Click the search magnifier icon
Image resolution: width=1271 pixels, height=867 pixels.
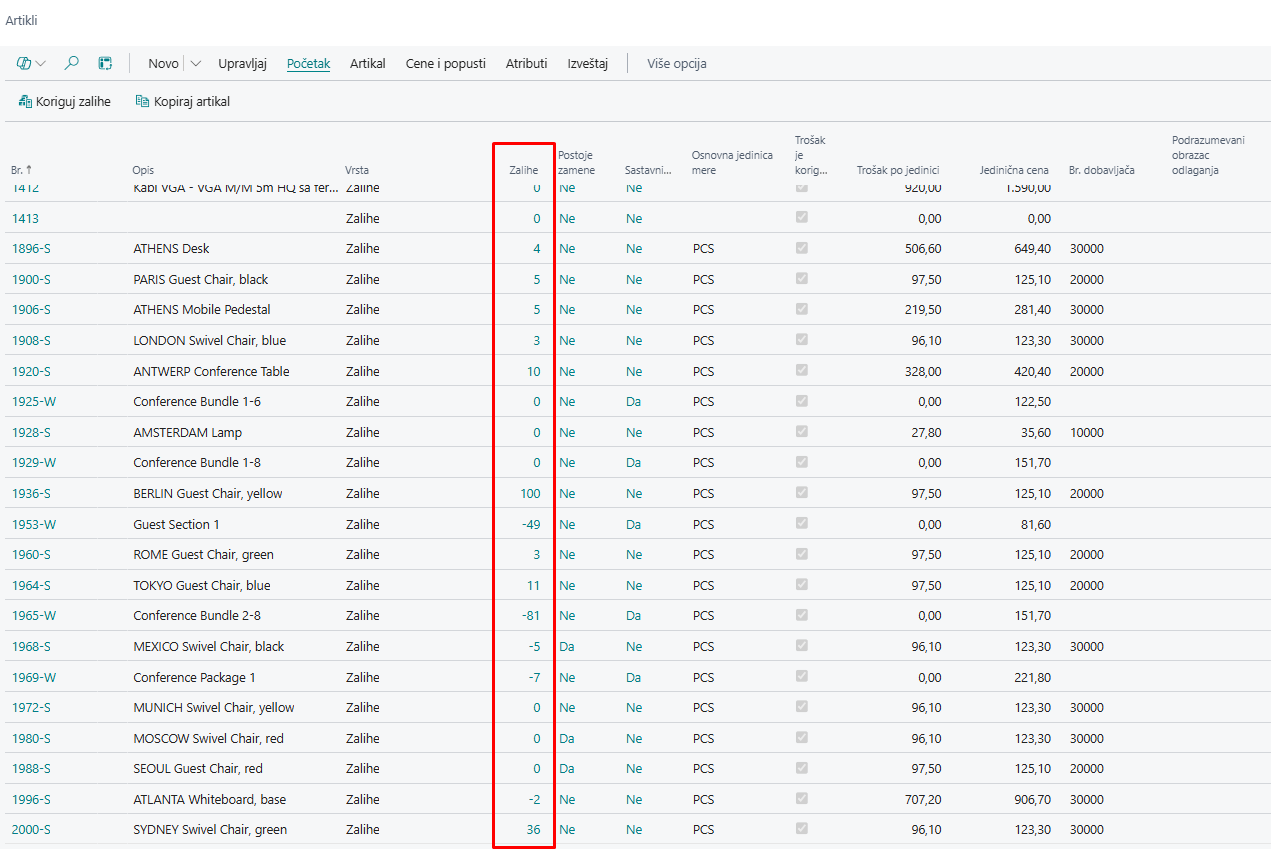71,63
